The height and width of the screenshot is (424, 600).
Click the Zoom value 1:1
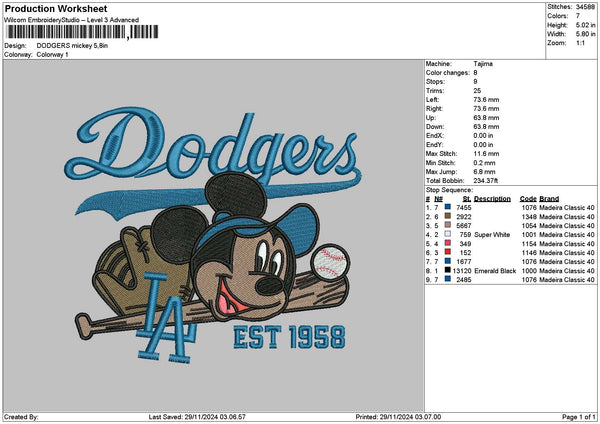580,43
